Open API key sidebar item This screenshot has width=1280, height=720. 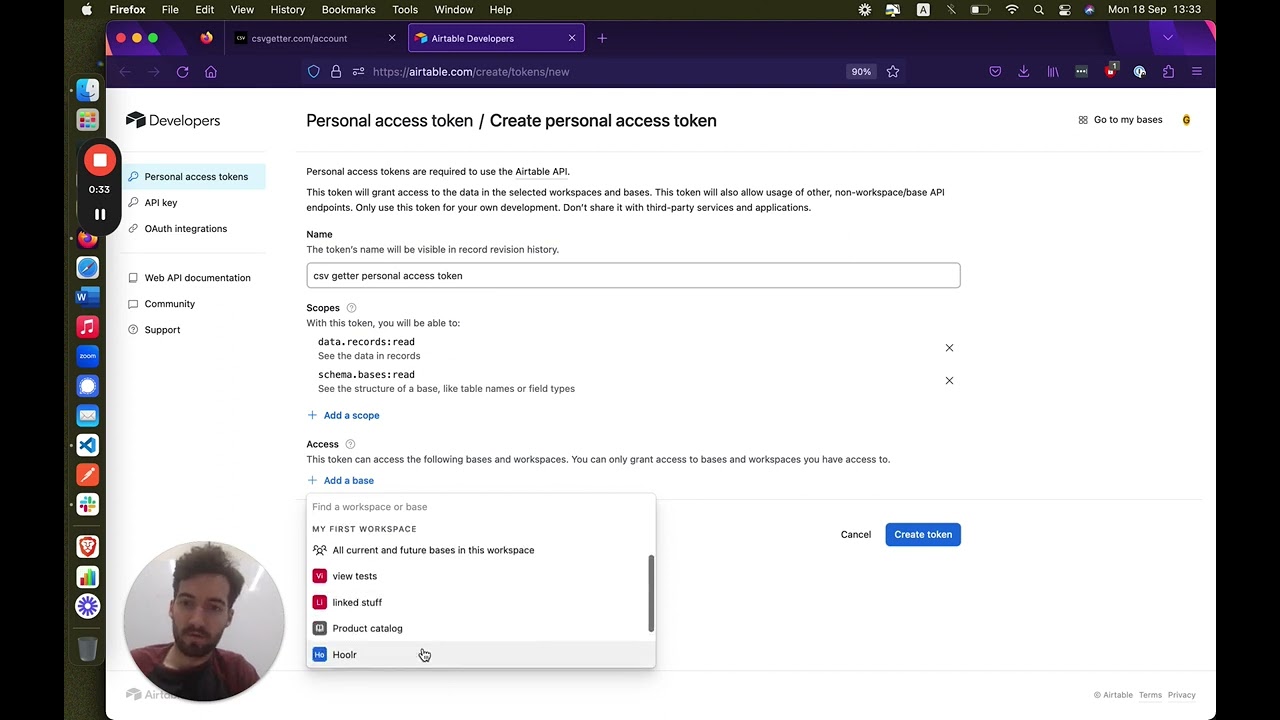161,203
